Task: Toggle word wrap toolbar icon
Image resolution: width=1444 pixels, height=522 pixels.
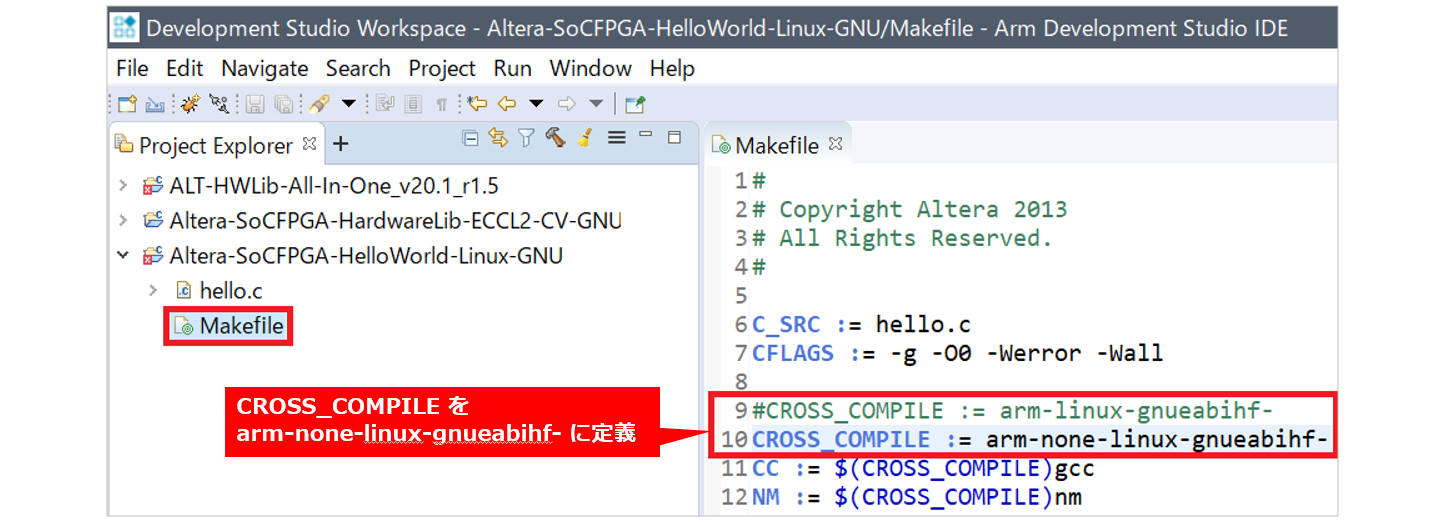Action: [384, 103]
